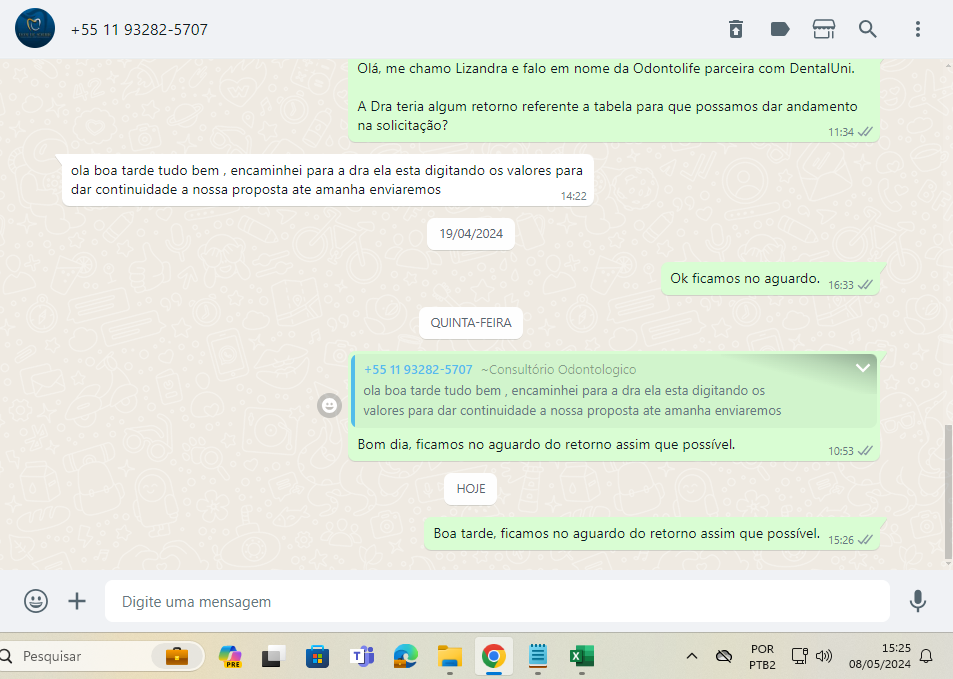Open the volume speaker tray icon
Screen dimensions: 953x679
click(824, 657)
